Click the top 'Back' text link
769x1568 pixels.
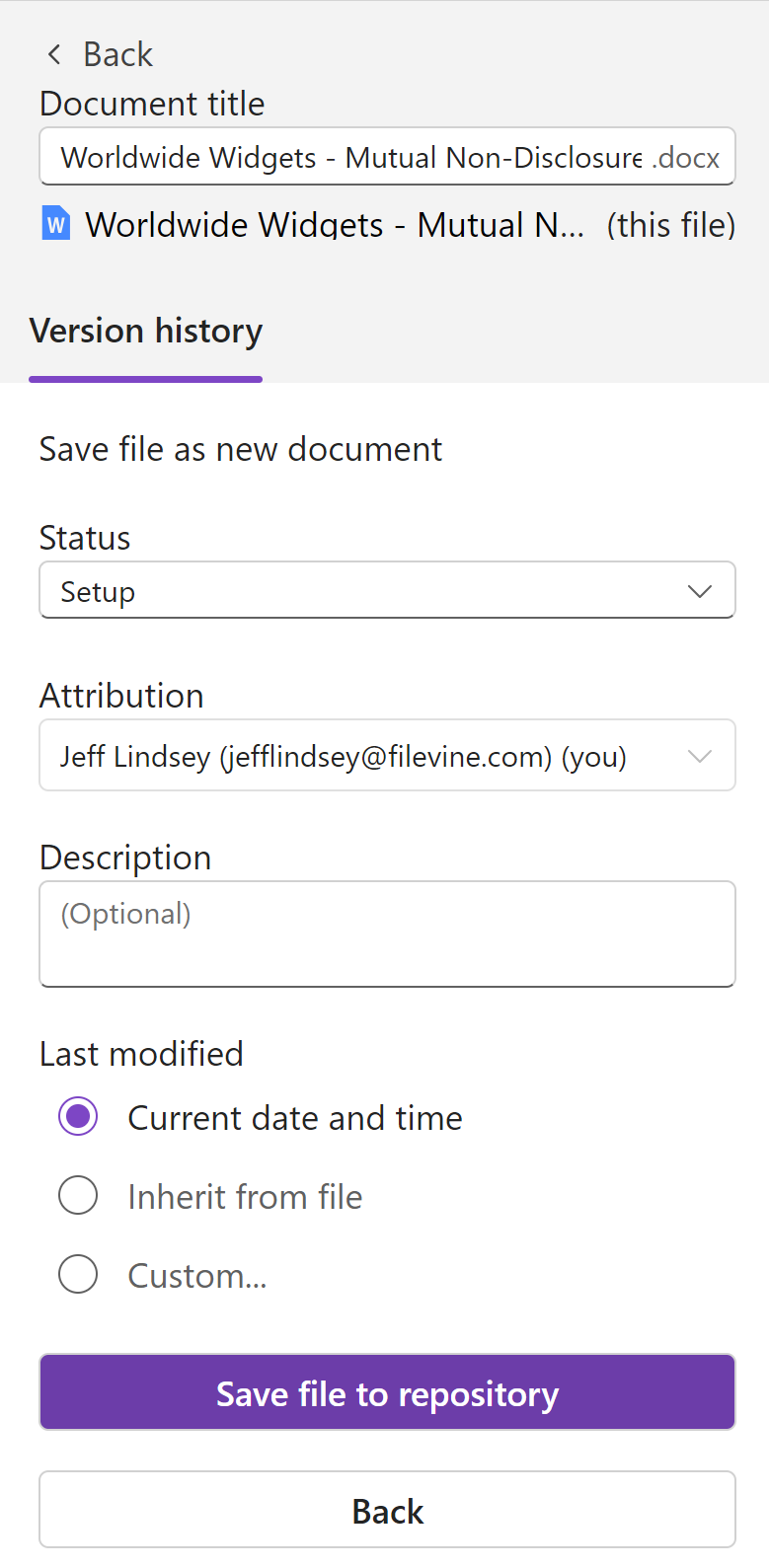click(117, 55)
